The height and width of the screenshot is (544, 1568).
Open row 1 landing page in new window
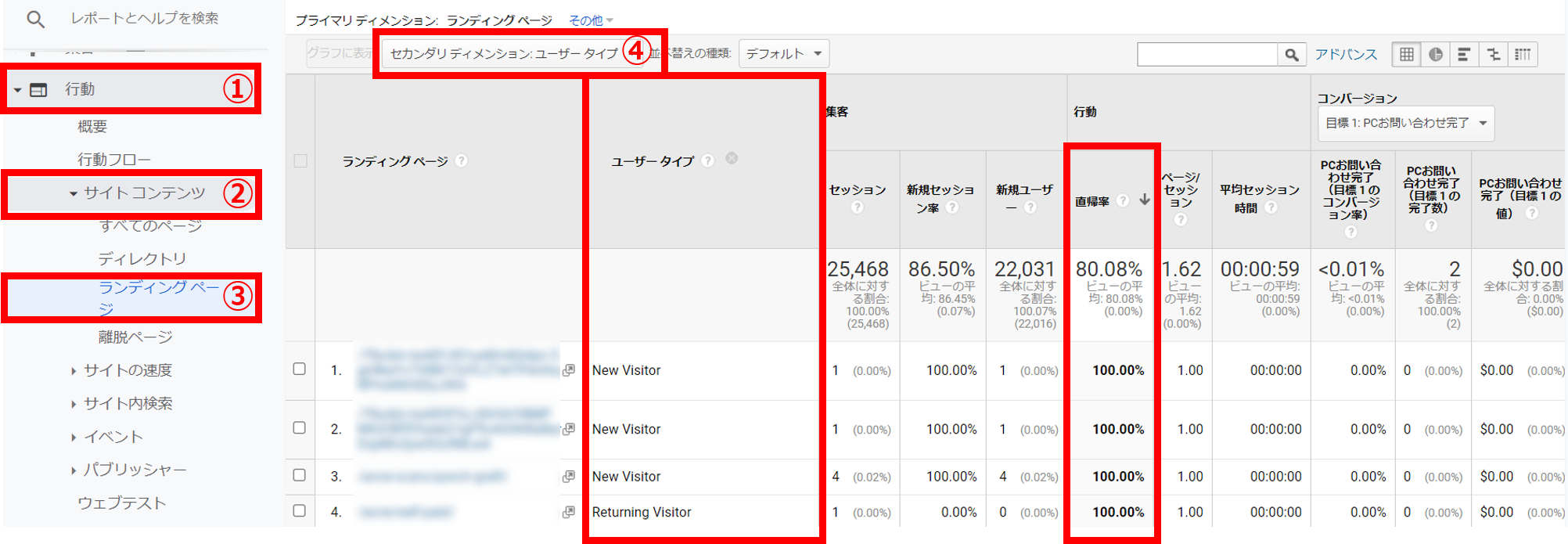coord(569,369)
